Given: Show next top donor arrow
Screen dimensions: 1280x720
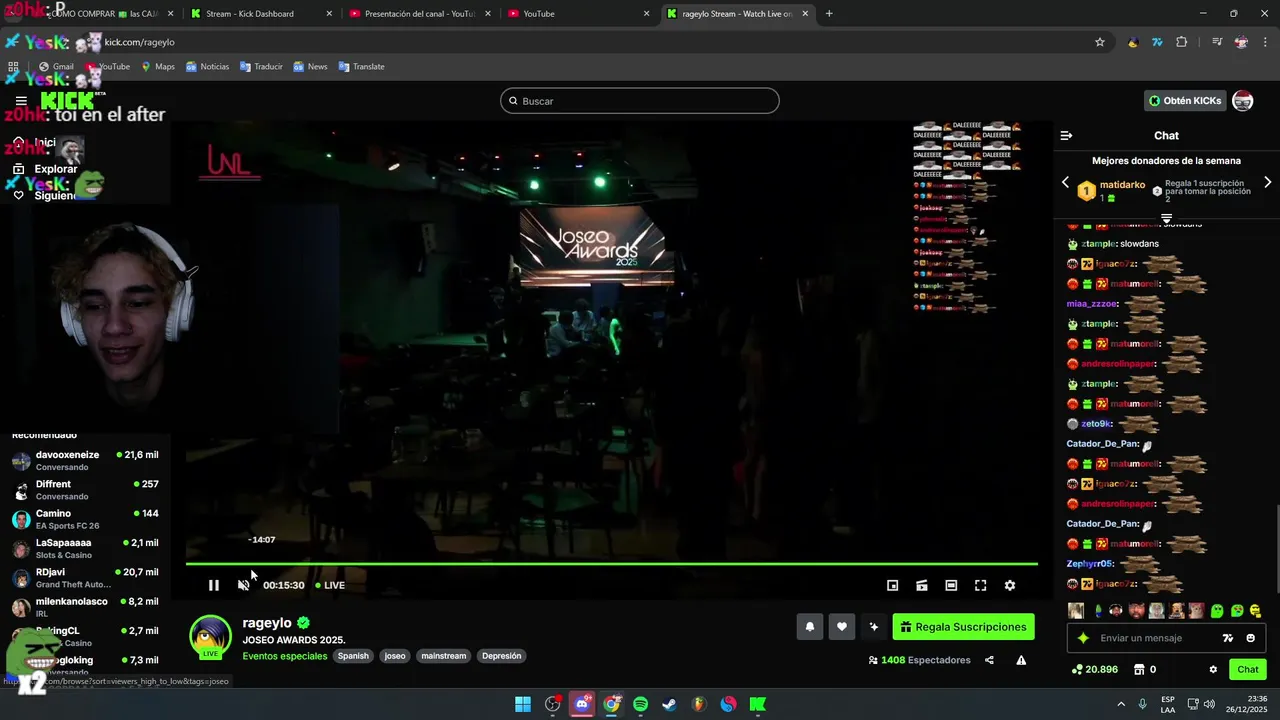Looking at the screenshot, I should point(1268,183).
